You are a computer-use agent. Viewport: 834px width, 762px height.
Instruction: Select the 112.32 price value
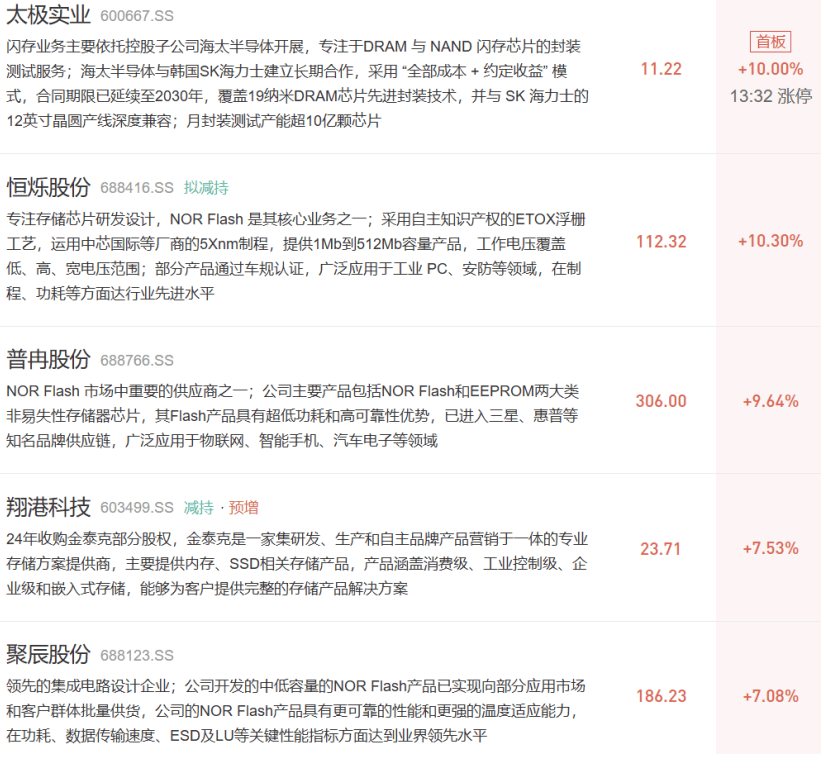[661, 241]
